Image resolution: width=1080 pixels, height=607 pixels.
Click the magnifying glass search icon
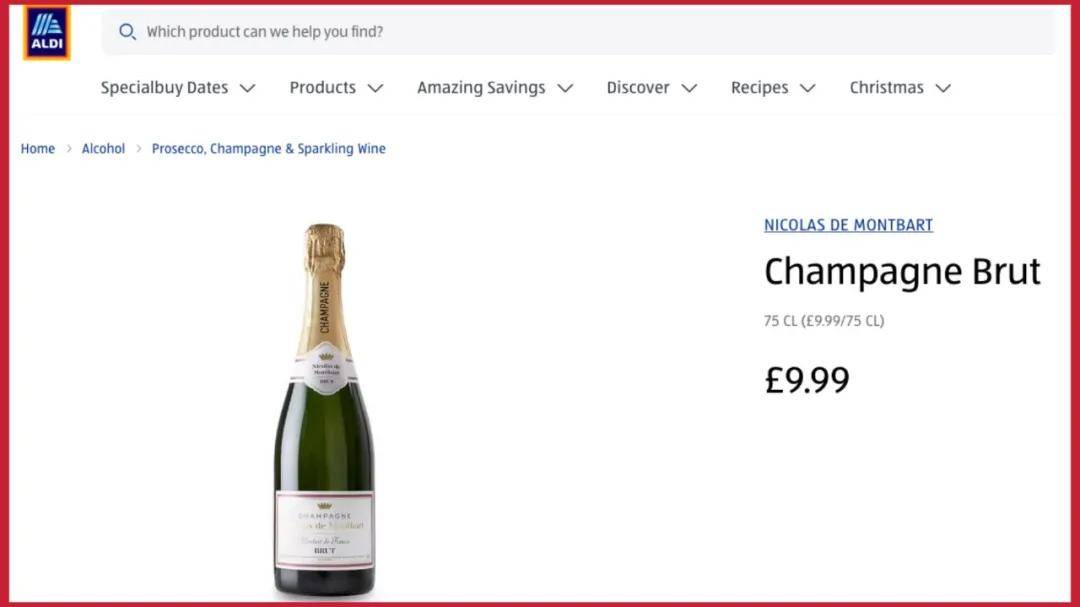pos(127,32)
